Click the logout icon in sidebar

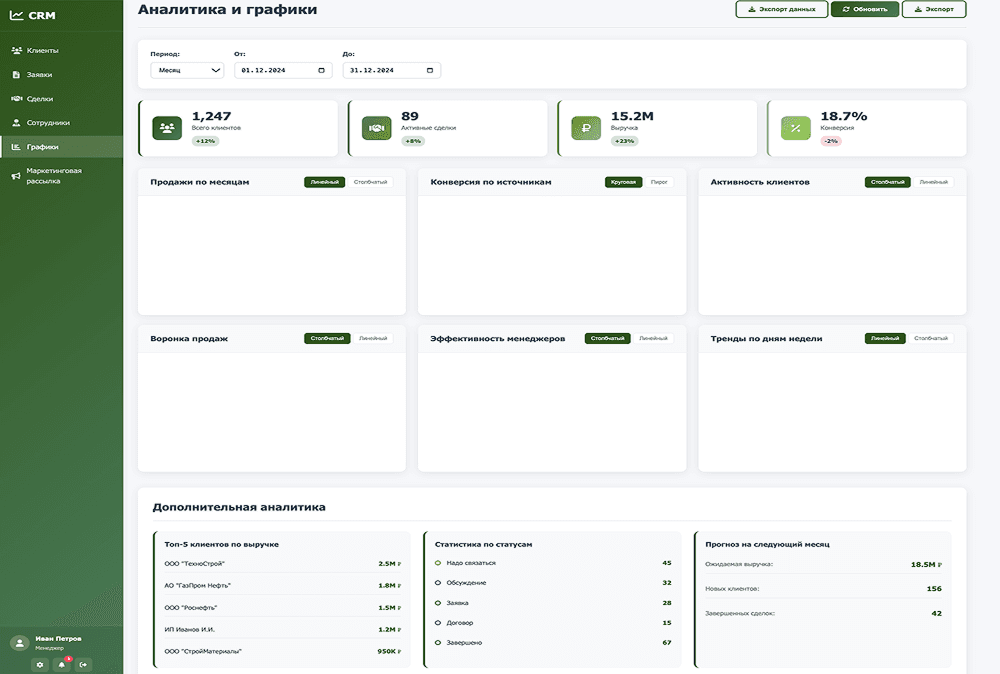click(84, 664)
